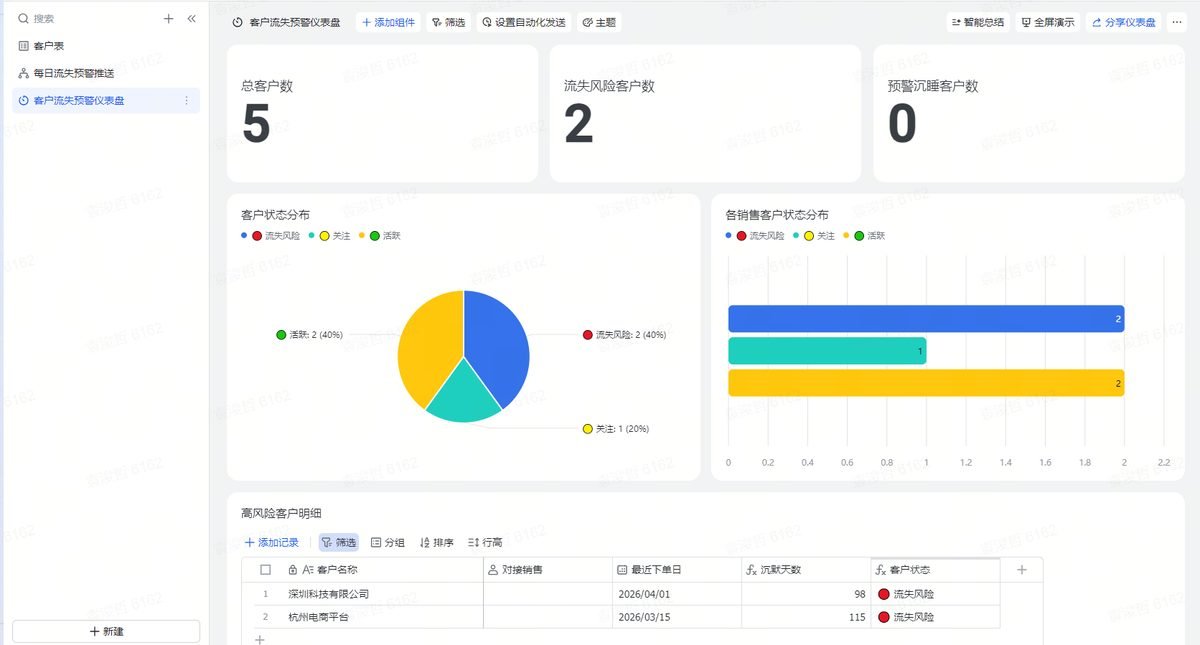Click the 各销售客户状态分布 chart title

click(x=777, y=215)
